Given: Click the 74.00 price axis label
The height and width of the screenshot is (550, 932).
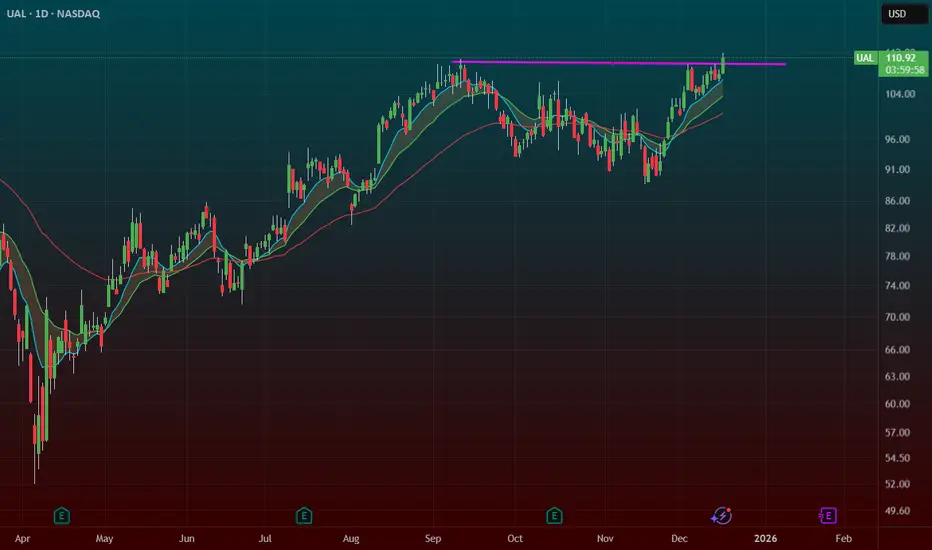Looking at the screenshot, I should pos(898,285).
